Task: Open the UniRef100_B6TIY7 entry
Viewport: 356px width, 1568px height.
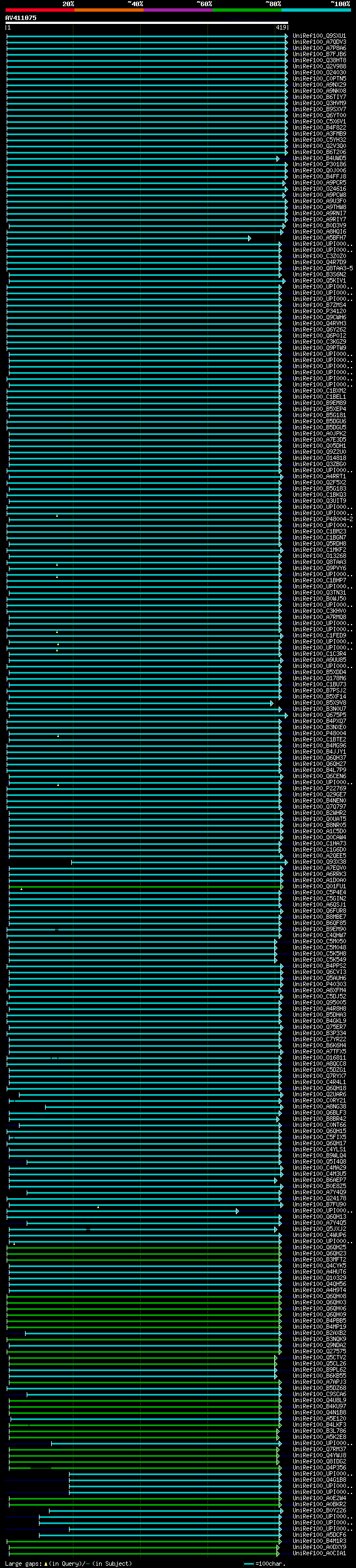Action: (x=319, y=97)
